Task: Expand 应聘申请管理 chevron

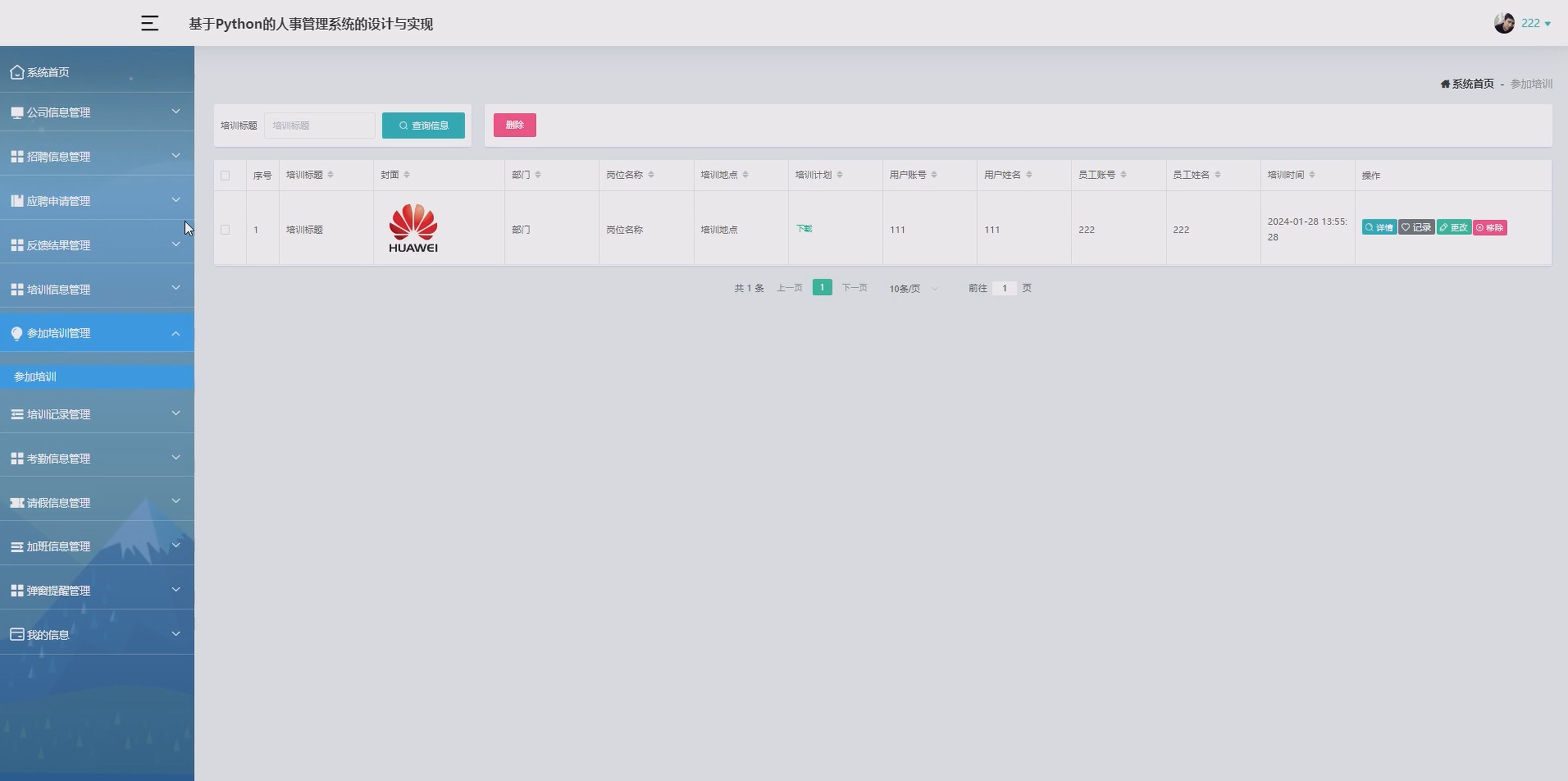Action: 176,200
